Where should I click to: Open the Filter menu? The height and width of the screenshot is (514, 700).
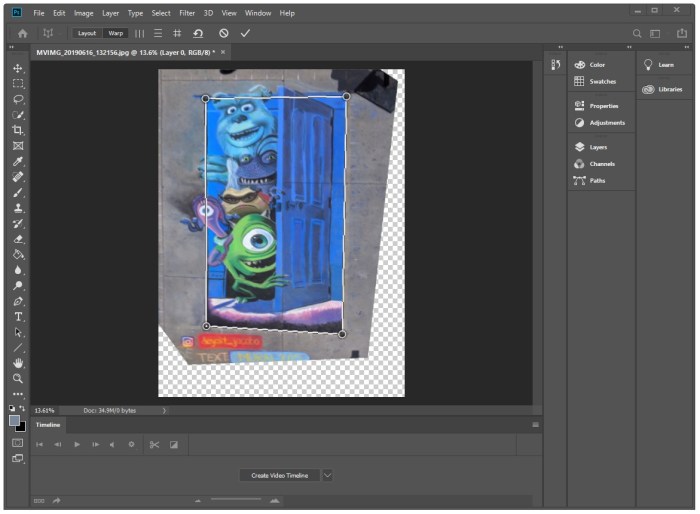[187, 13]
